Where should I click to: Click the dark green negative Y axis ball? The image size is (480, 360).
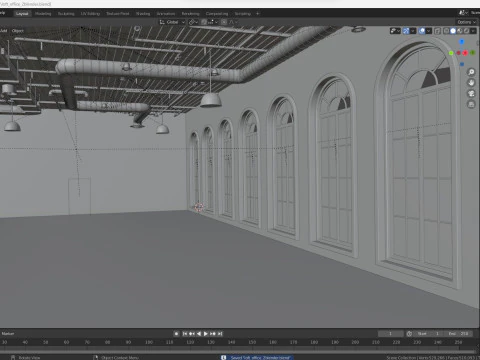[x=473, y=53]
